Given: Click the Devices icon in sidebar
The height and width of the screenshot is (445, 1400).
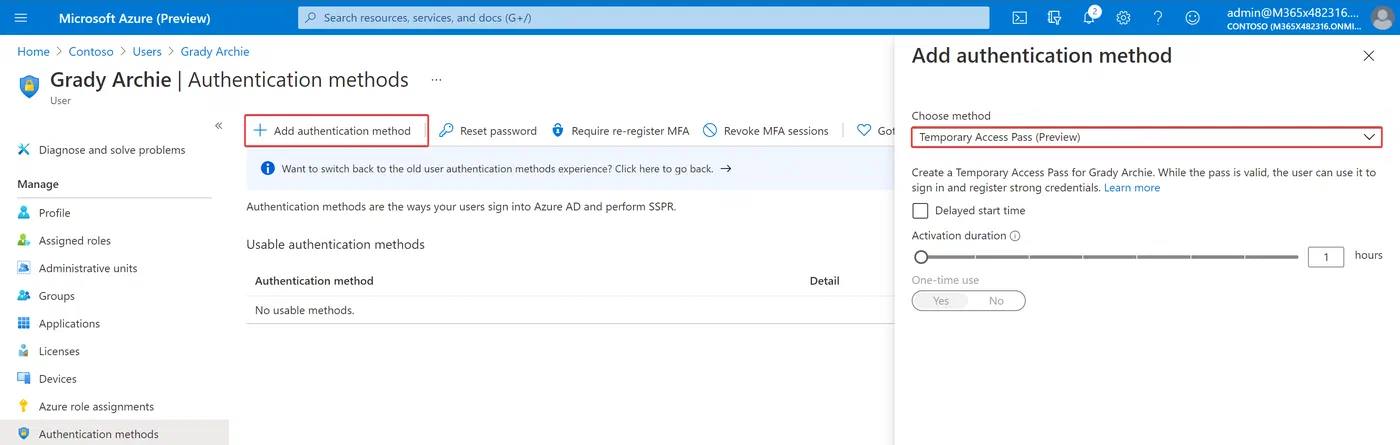Looking at the screenshot, I should [24, 379].
